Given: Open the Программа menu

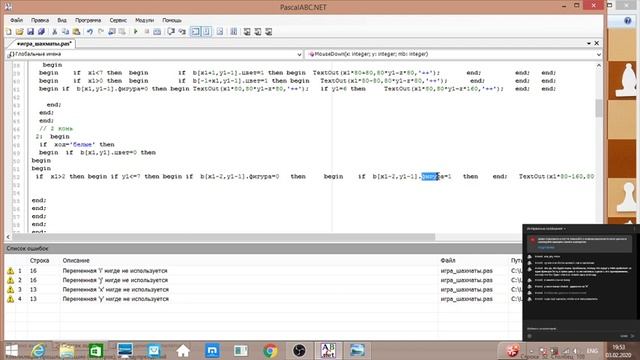Looking at the screenshot, I should coord(88,20).
